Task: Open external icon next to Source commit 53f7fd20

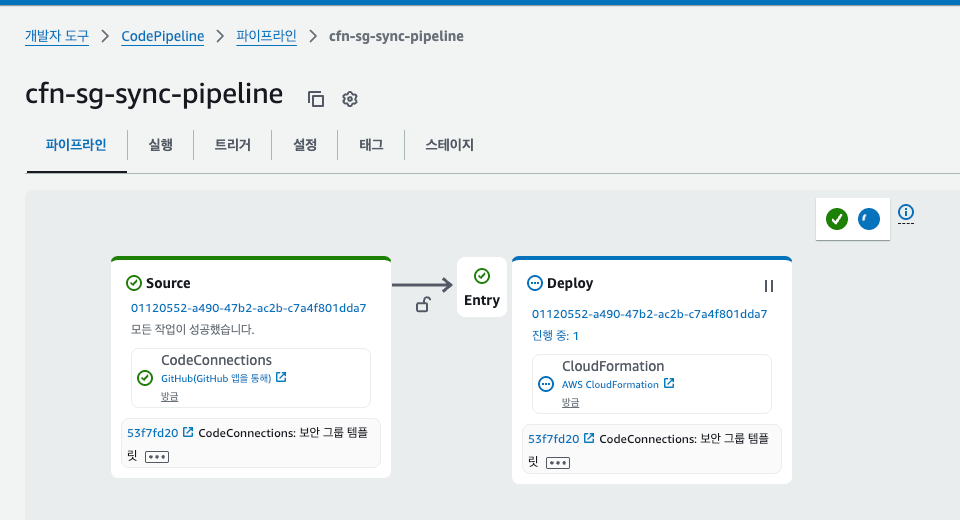Action: [188, 432]
